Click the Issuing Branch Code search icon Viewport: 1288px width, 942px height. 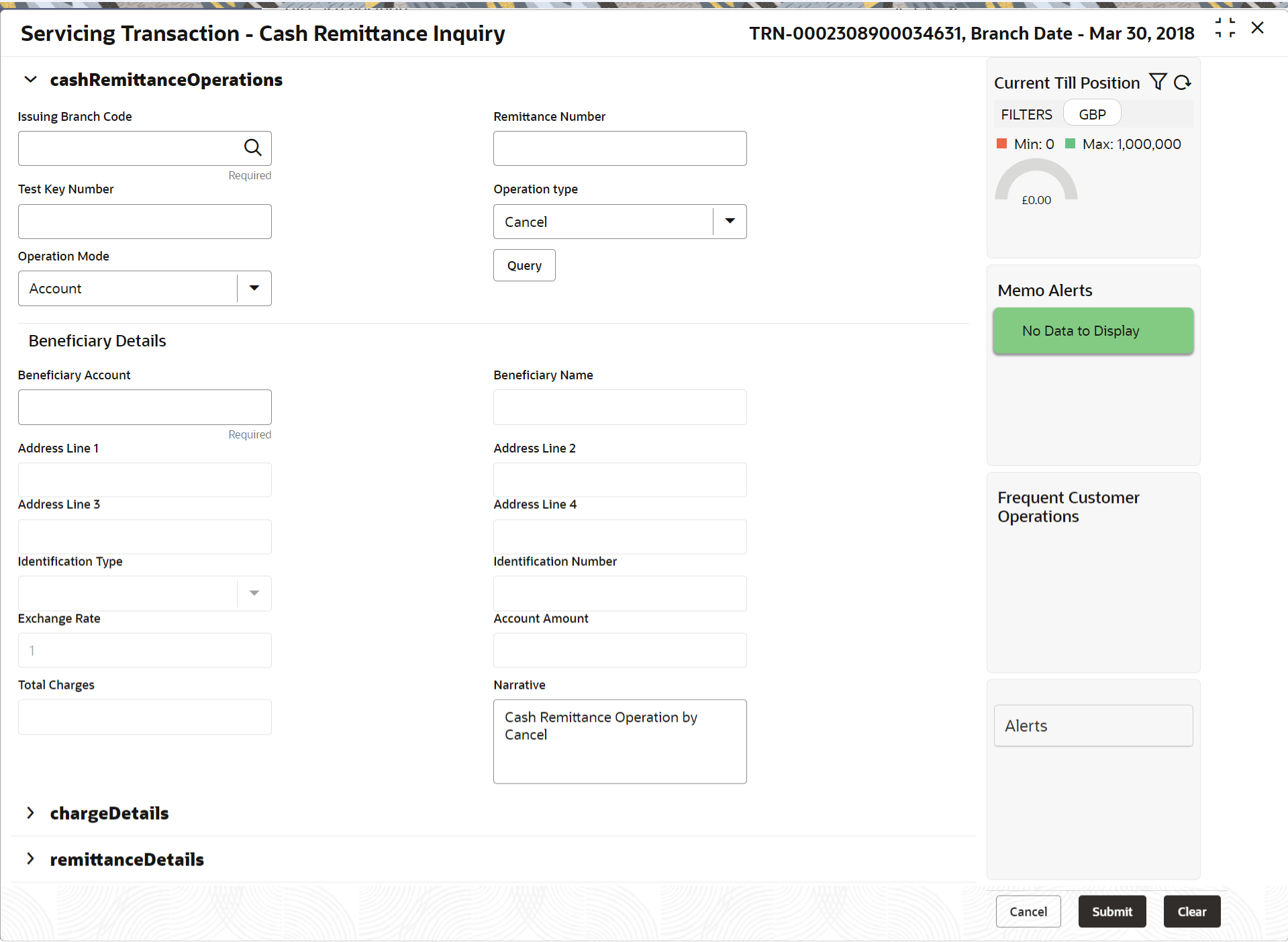252,148
